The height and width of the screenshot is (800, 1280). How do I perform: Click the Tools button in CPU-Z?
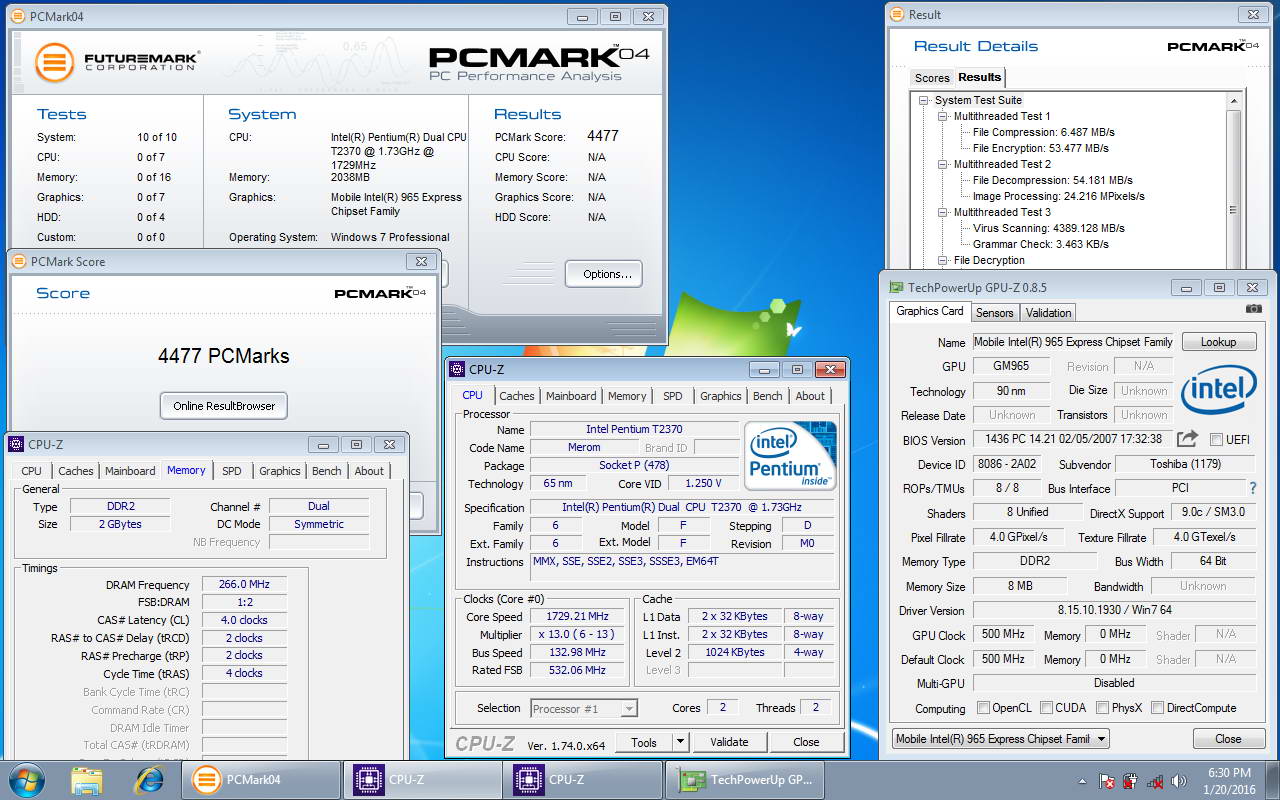[644, 742]
